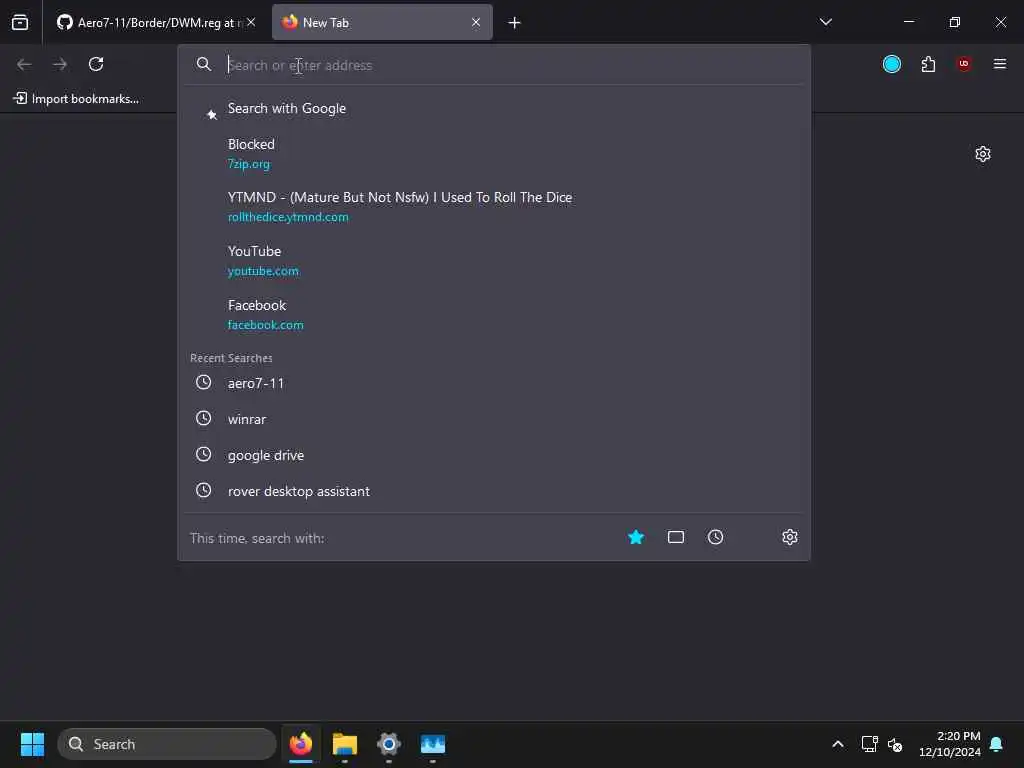Image resolution: width=1024 pixels, height=768 pixels.
Task: Select recent search winrar
Action: pos(494,419)
